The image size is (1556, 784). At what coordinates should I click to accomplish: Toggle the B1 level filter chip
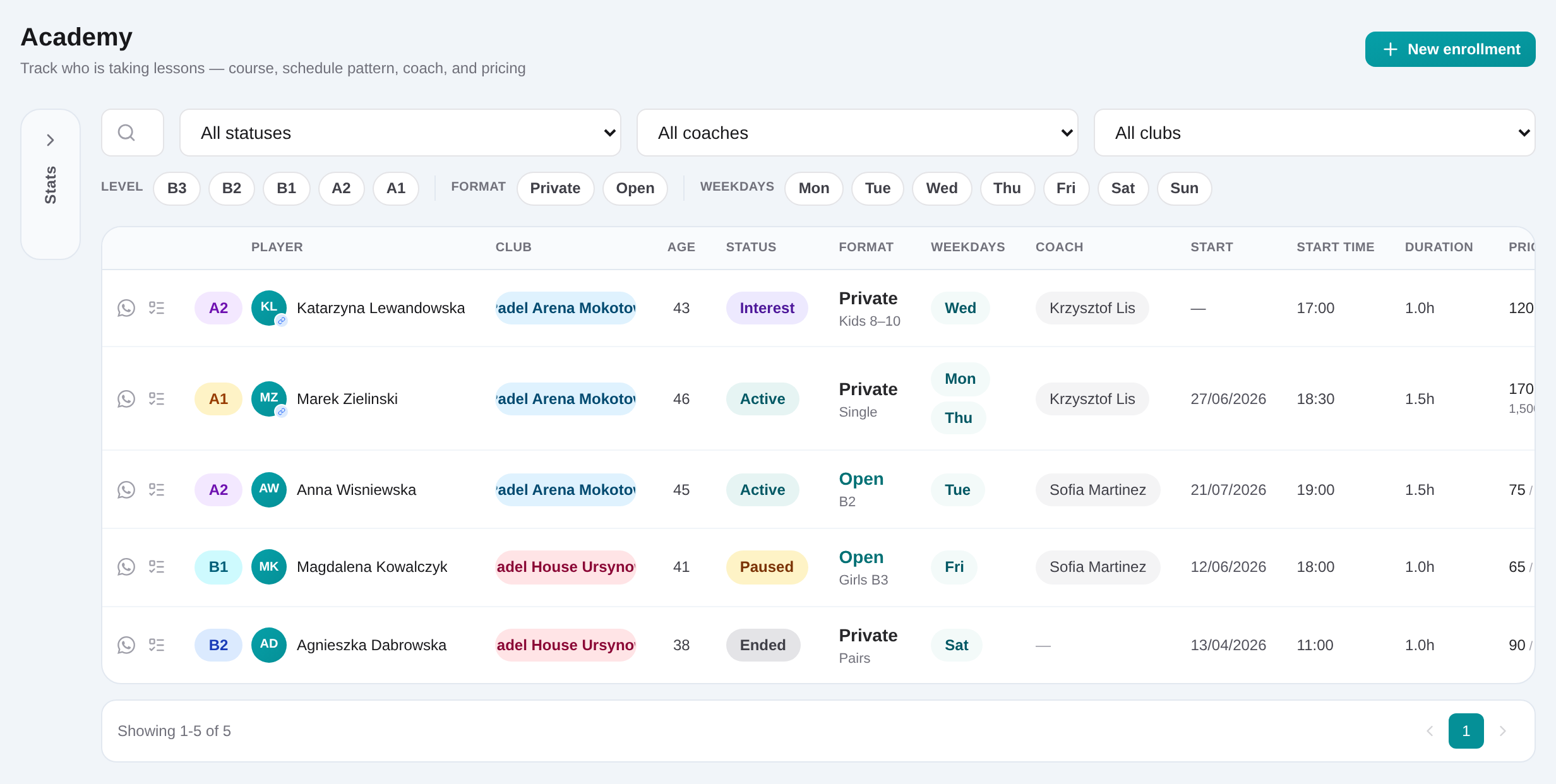[287, 188]
